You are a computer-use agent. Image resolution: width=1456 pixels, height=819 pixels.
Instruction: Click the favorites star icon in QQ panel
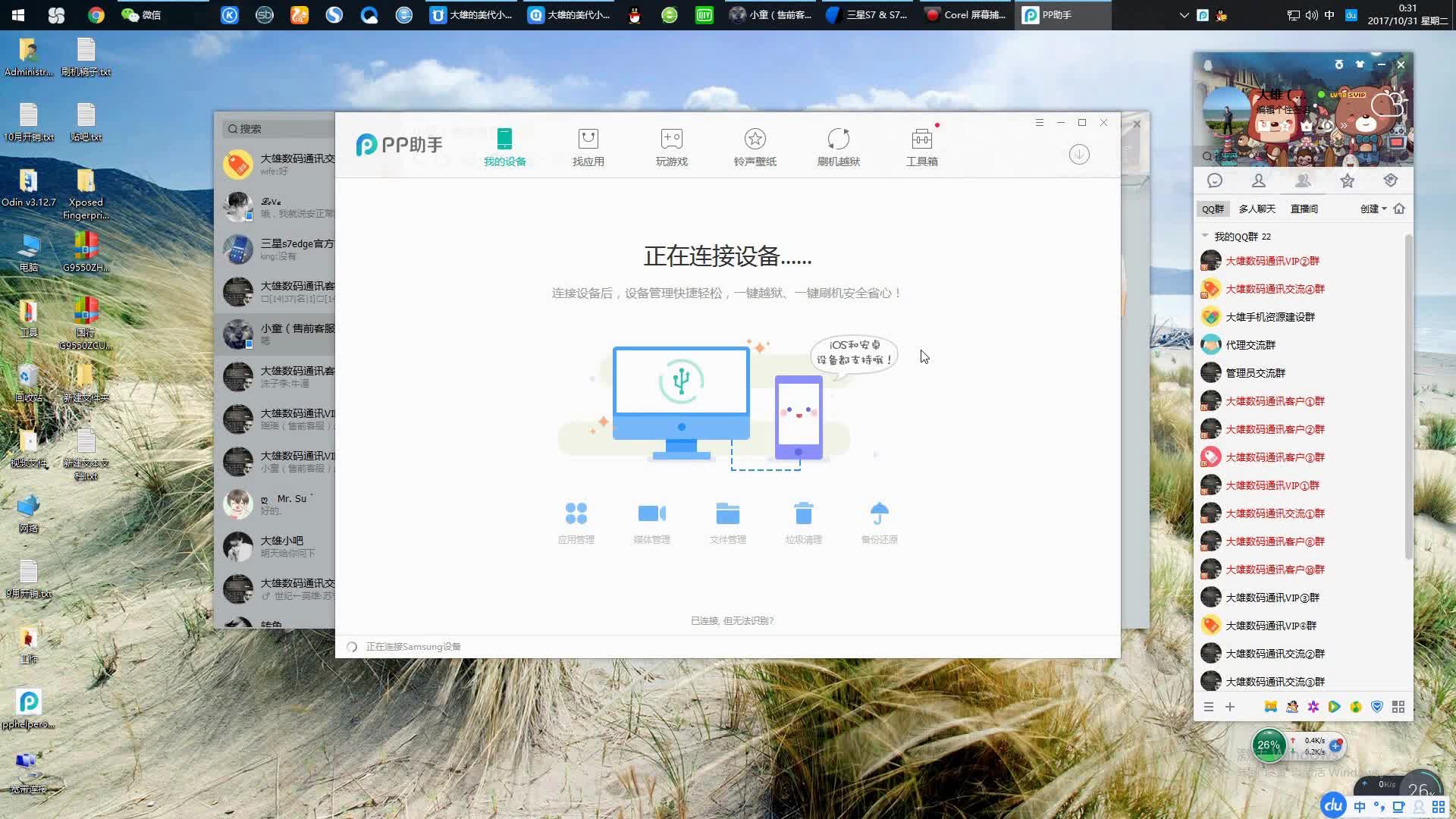pos(1347,180)
